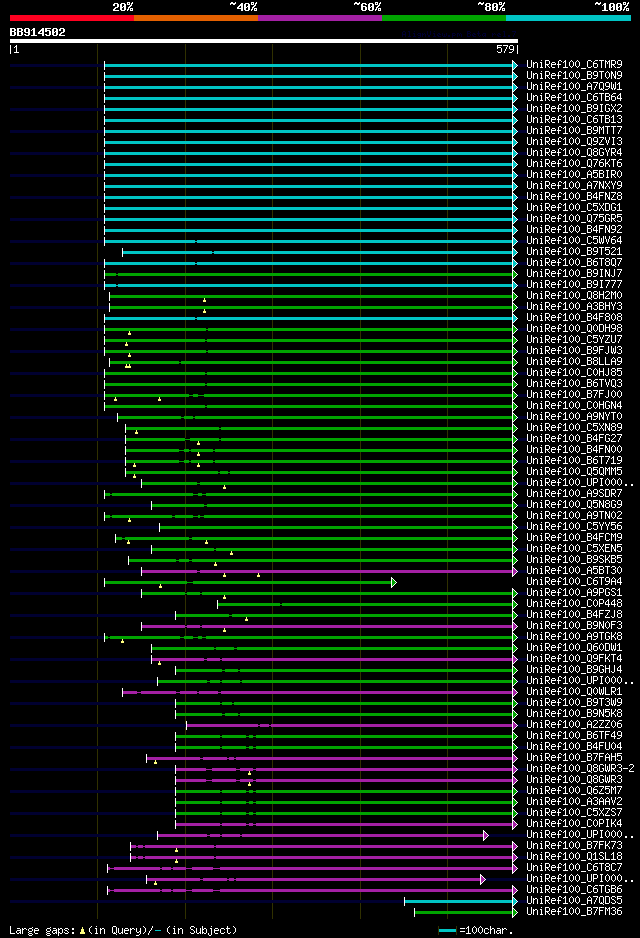
Task: Select label UniRef100_Q8H2M0
Action: coord(574,295)
